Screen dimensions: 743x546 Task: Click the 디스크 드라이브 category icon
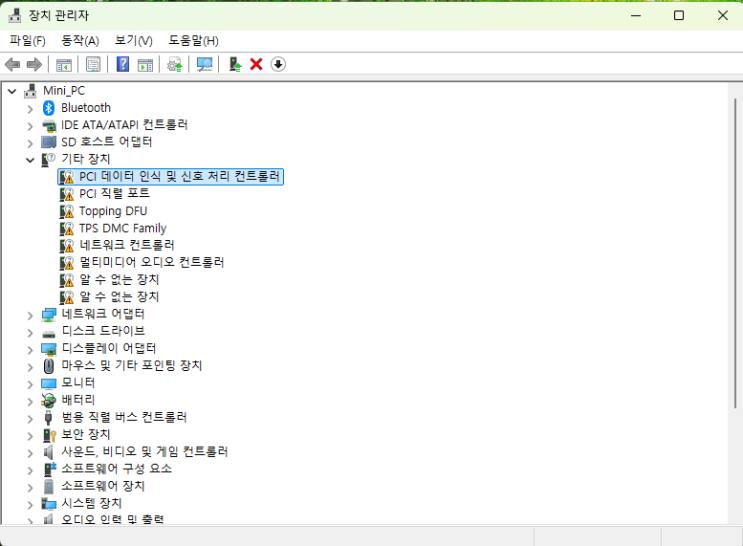49,333
